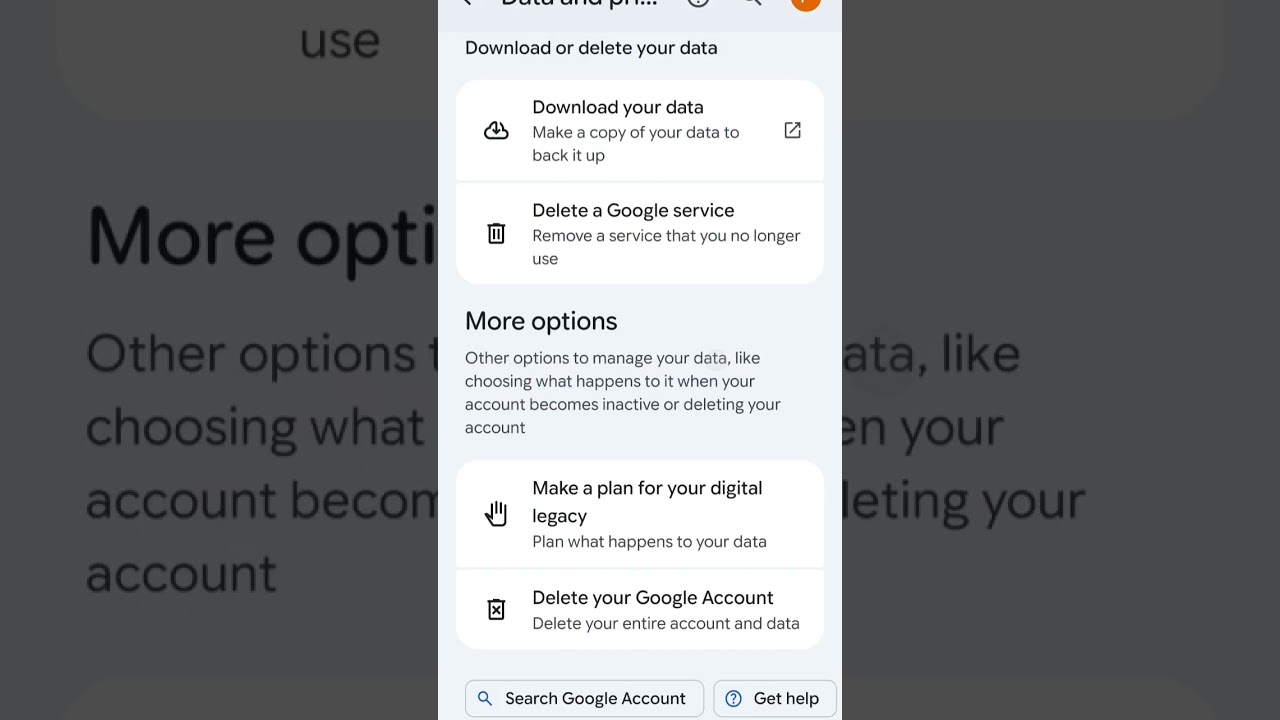Click the crossed-out bin icon for account deletion
The image size is (1280, 720).
tap(496, 609)
